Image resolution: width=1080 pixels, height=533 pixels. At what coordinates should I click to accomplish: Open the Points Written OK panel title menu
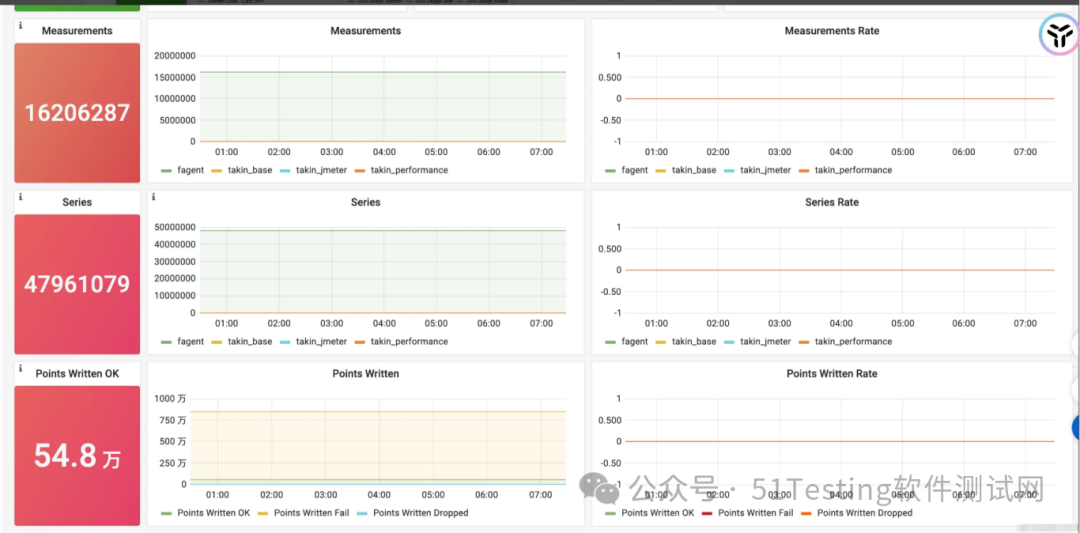click(77, 374)
